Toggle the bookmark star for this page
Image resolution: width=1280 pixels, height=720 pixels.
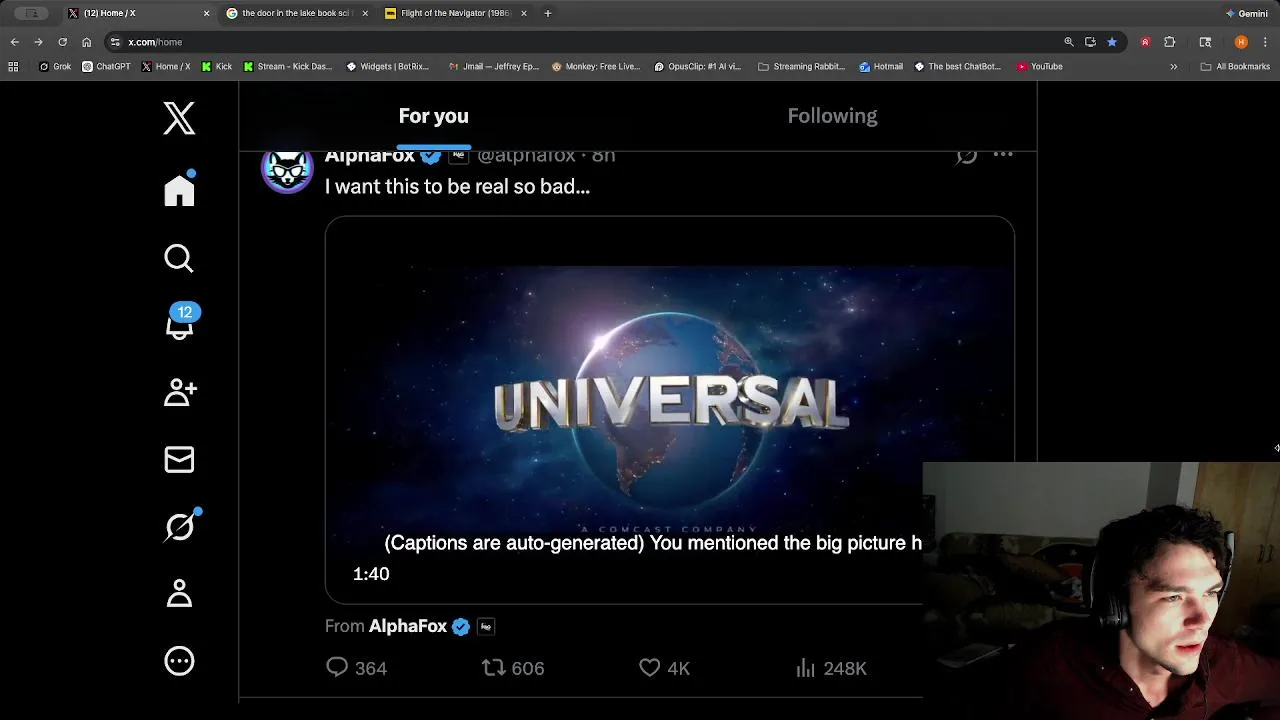pos(1111,42)
